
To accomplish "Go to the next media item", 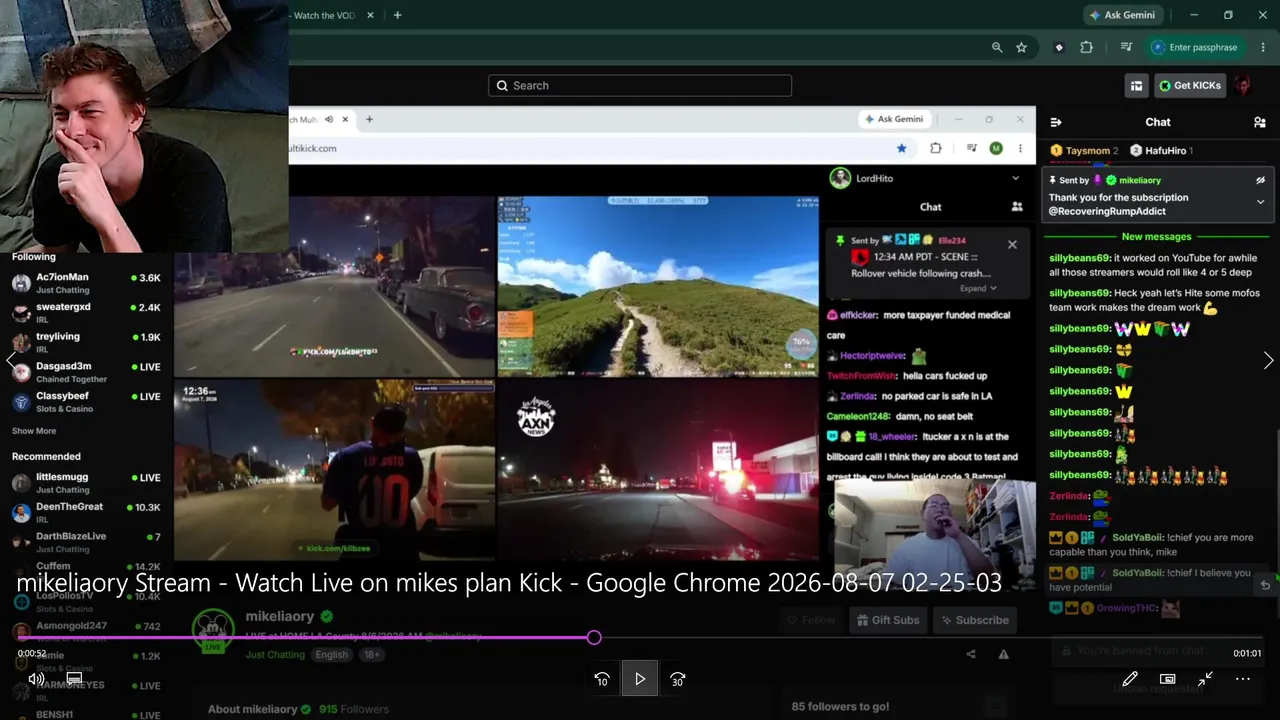I will coord(1268,361).
